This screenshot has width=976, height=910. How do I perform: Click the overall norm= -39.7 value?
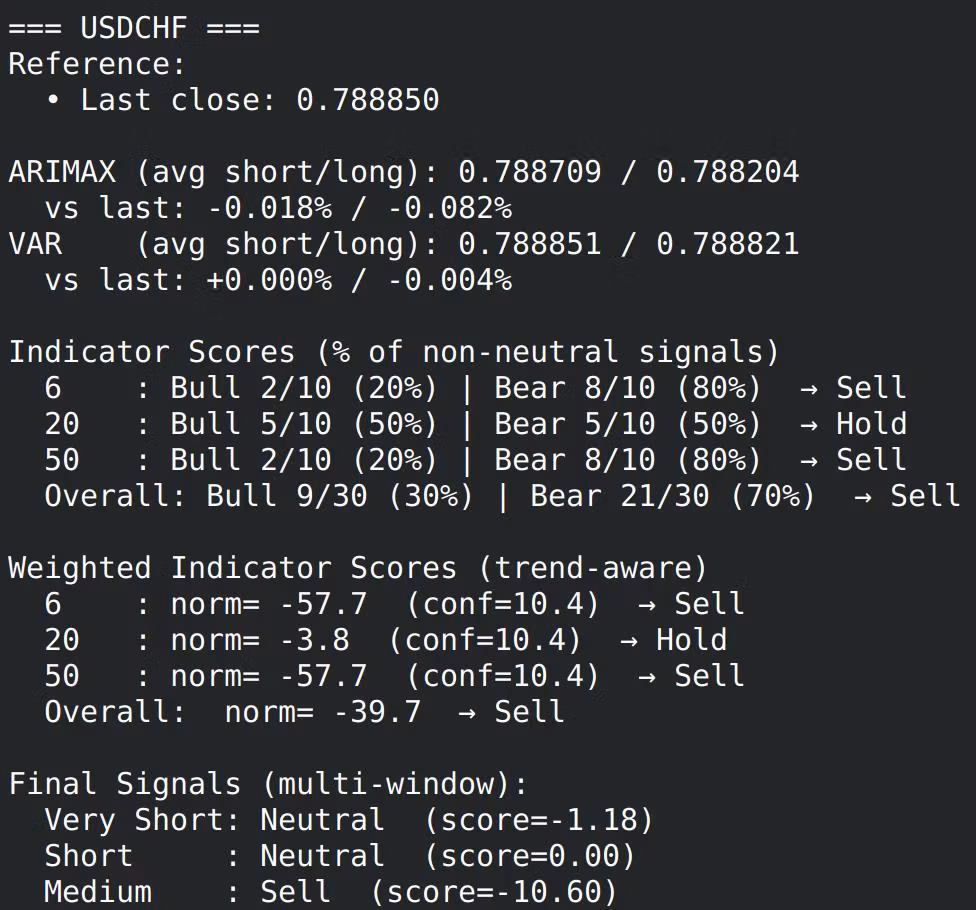coord(322,712)
